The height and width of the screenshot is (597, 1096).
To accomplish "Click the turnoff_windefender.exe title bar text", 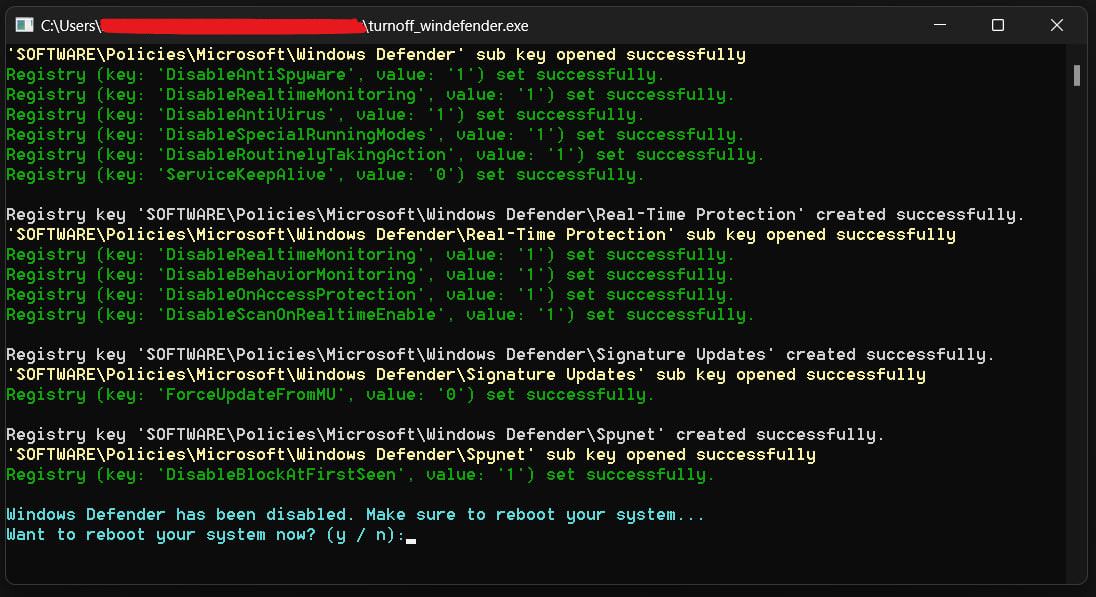I will tap(448, 25).
